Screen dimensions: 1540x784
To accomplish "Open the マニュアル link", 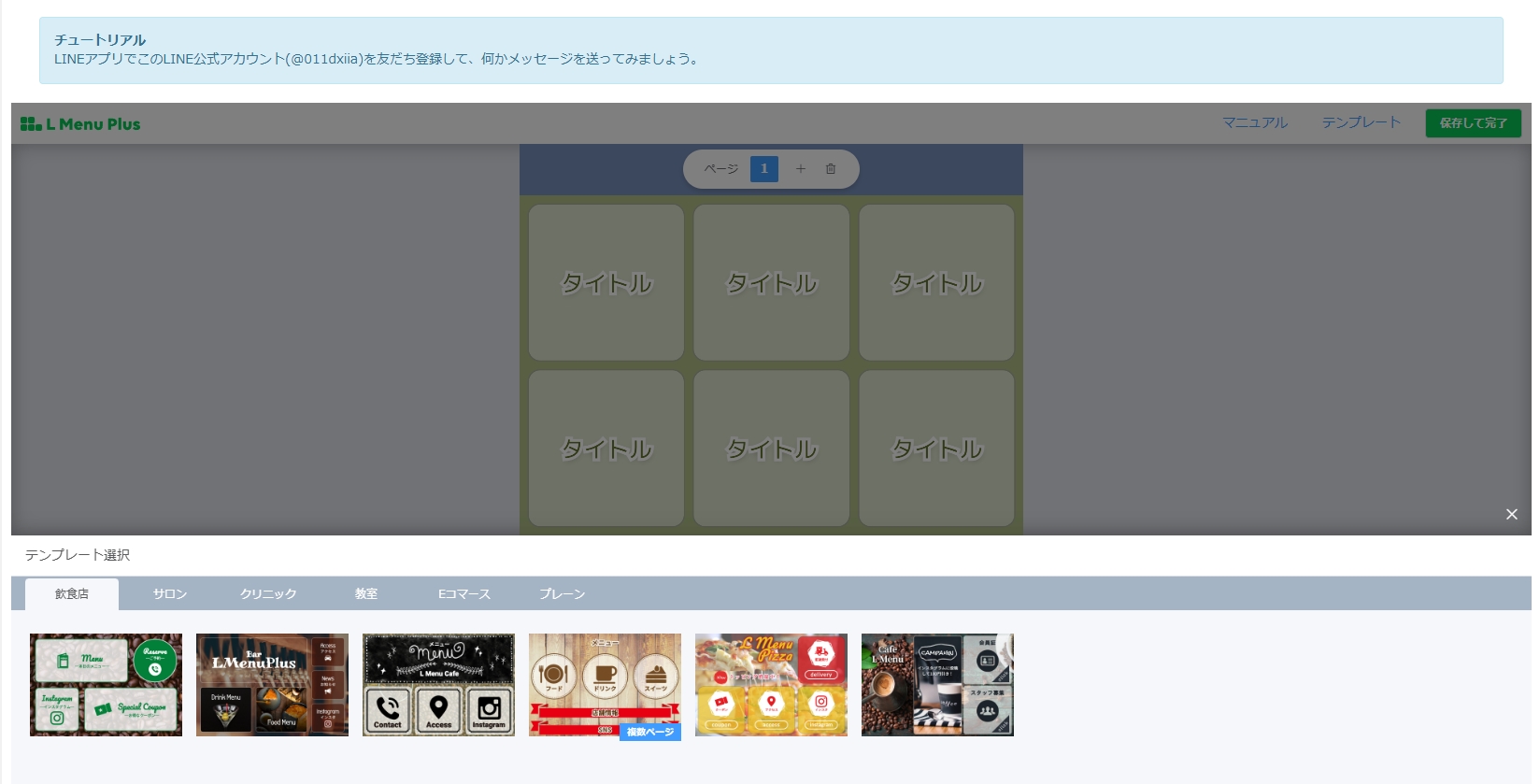I will pyautogui.click(x=1254, y=122).
